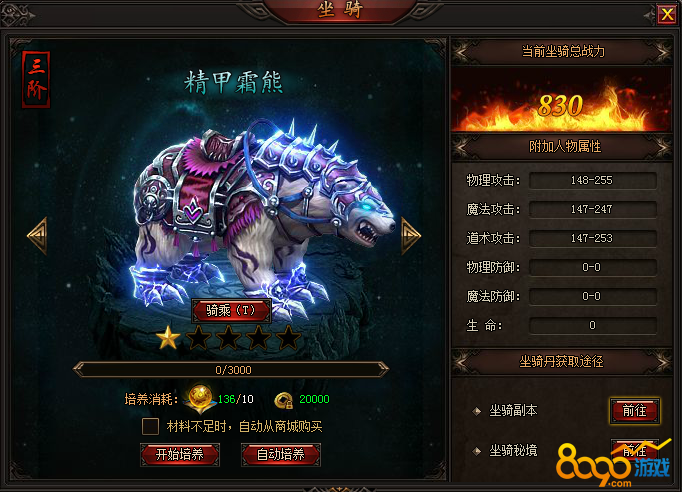This screenshot has width=682, height=492.
Task: Click the 生命 value field
Action: (x=592, y=325)
